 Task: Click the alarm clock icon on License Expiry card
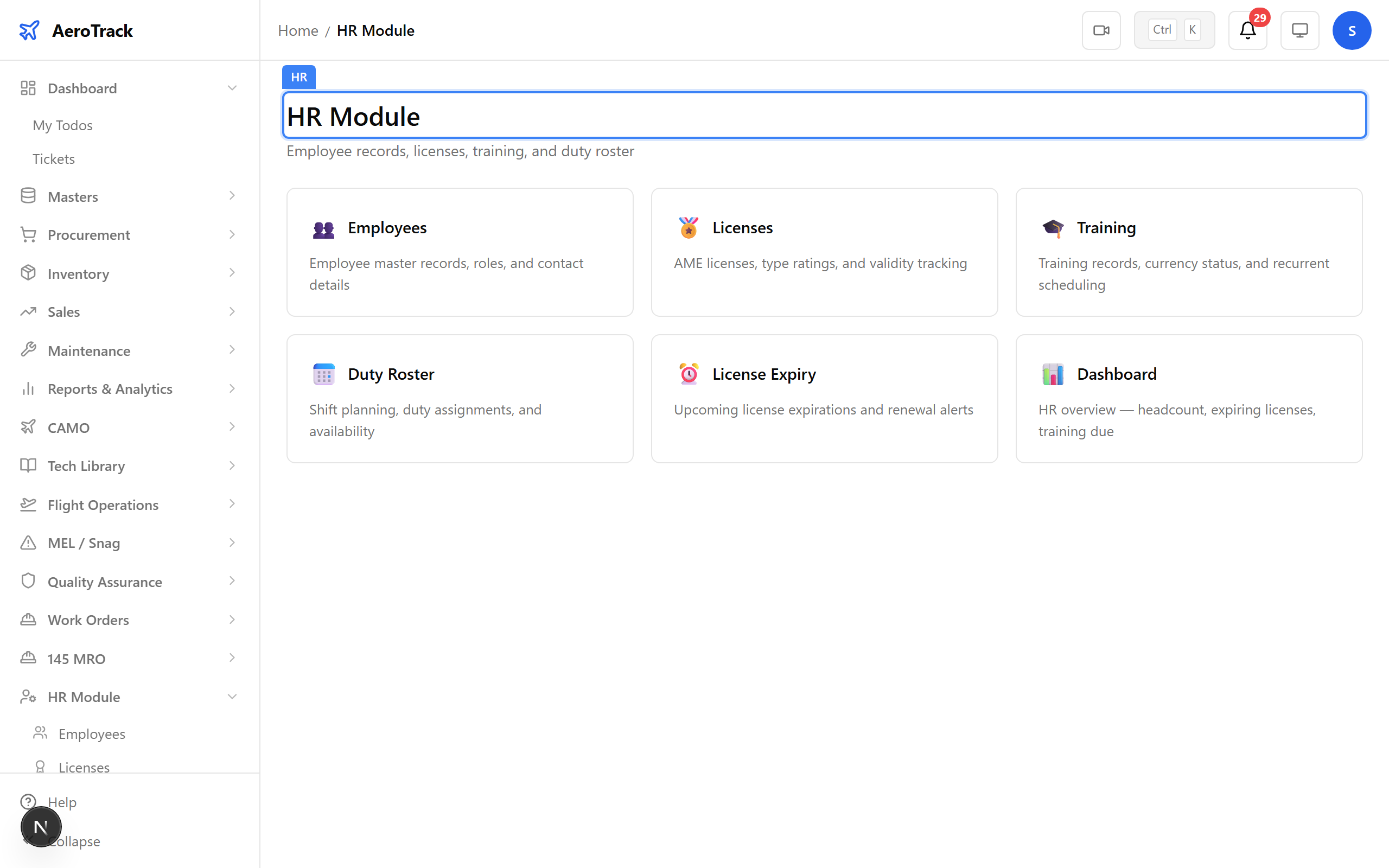click(688, 374)
